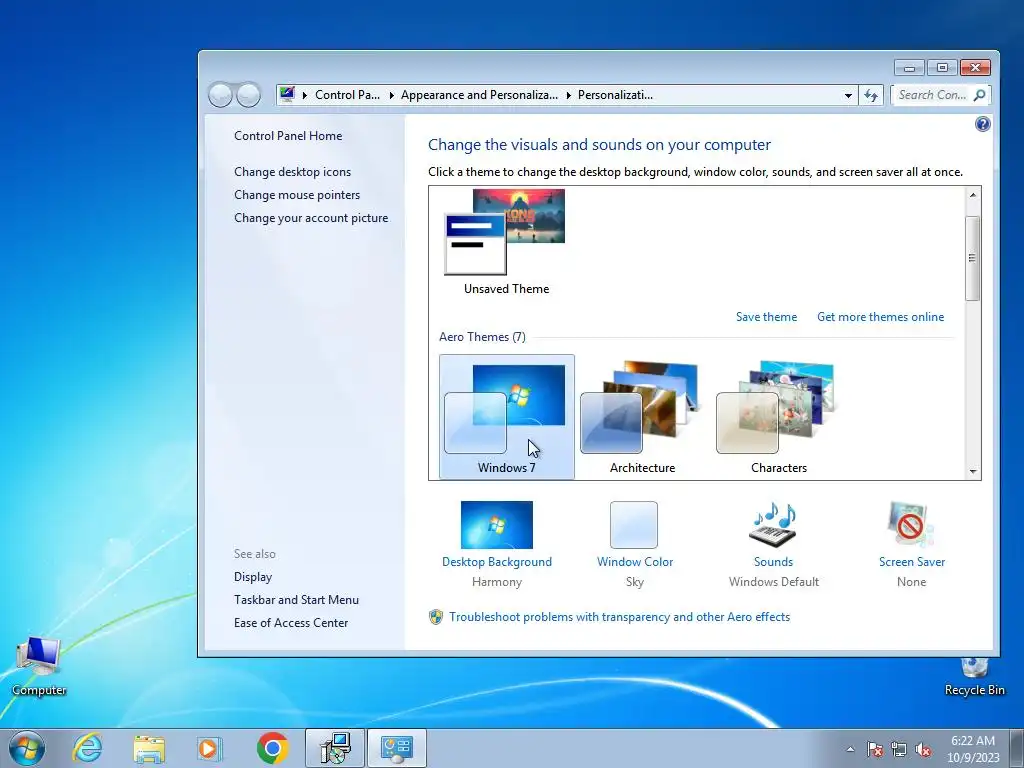Select the Windows 7 theme
Screen dimensions: 1024x768
pyautogui.click(x=507, y=417)
